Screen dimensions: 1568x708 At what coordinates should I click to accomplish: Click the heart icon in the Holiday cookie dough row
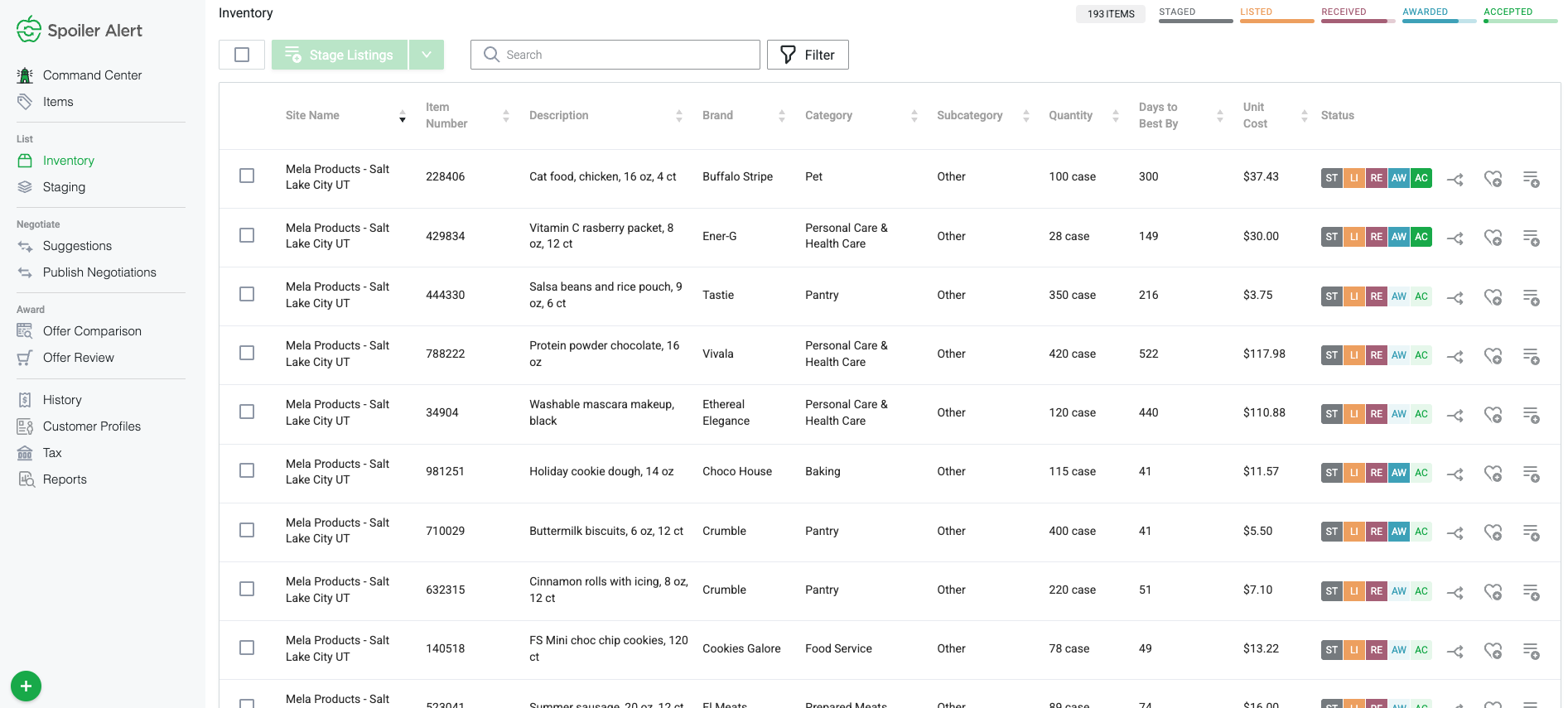(x=1493, y=474)
